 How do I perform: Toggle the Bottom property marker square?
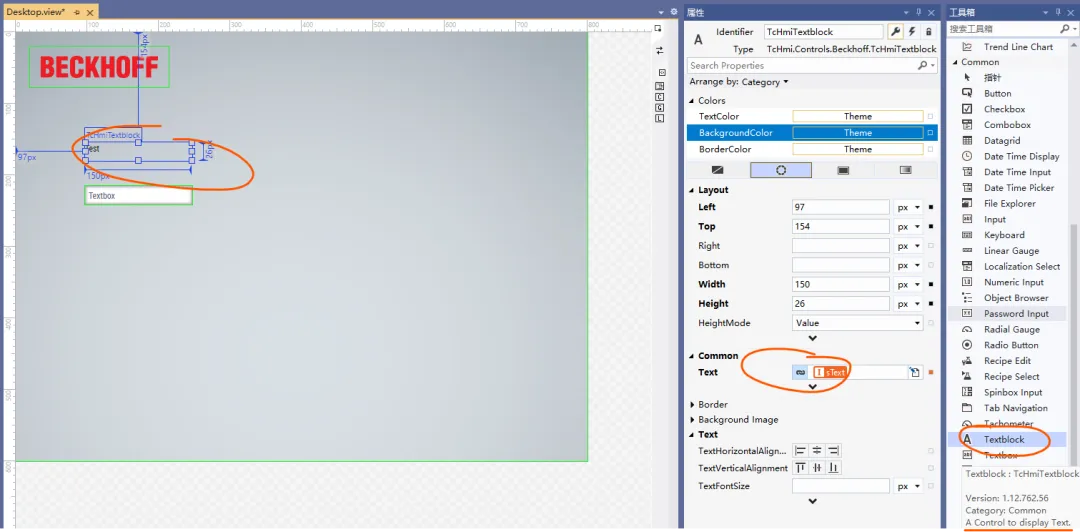(x=931, y=265)
